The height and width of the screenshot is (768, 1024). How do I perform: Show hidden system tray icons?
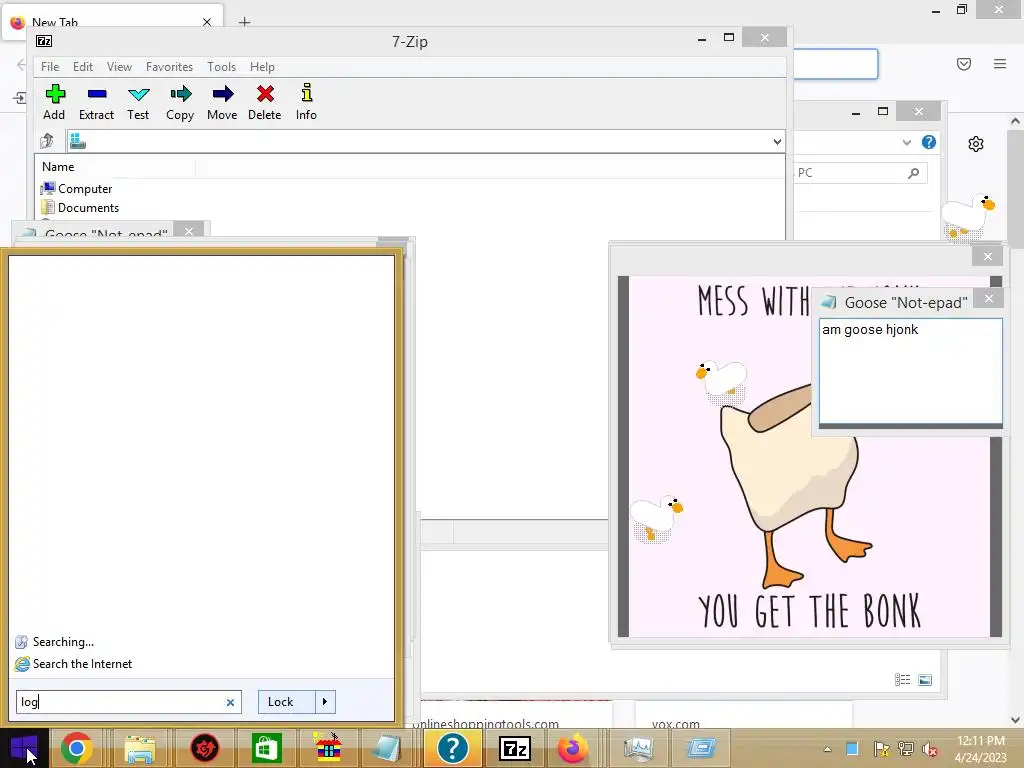pyautogui.click(x=827, y=749)
